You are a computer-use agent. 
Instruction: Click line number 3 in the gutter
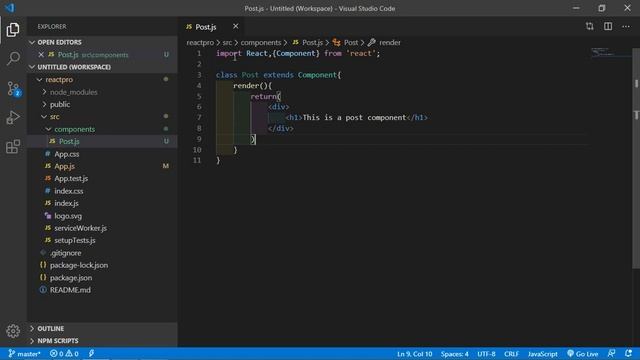tap(199, 75)
